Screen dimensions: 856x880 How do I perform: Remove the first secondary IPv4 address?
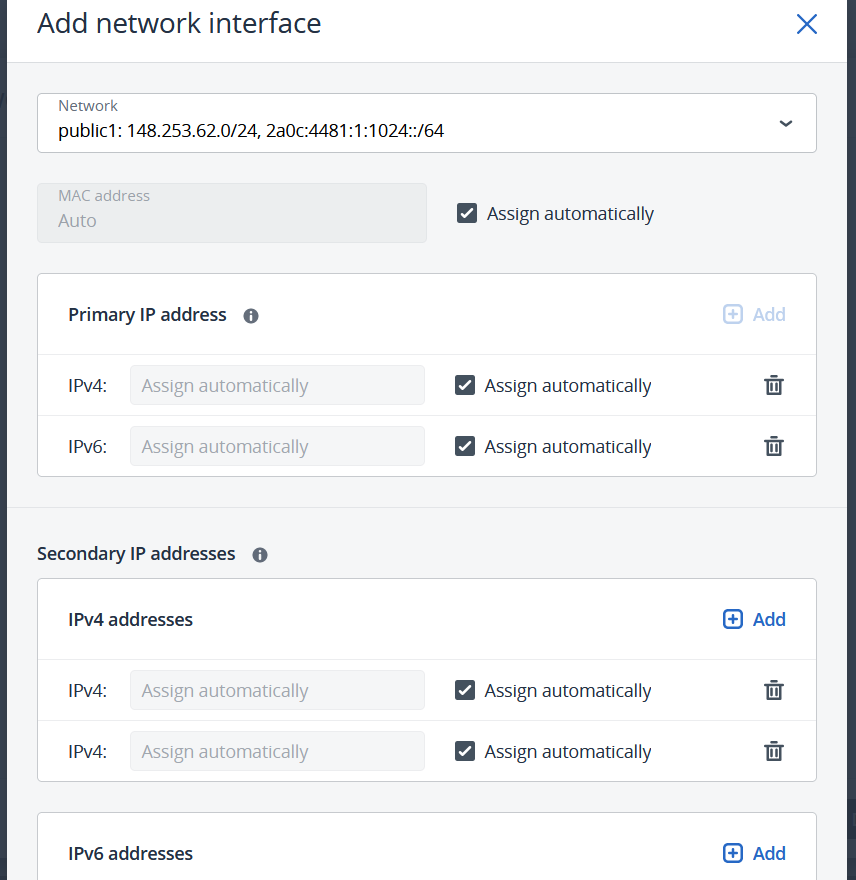(x=773, y=690)
